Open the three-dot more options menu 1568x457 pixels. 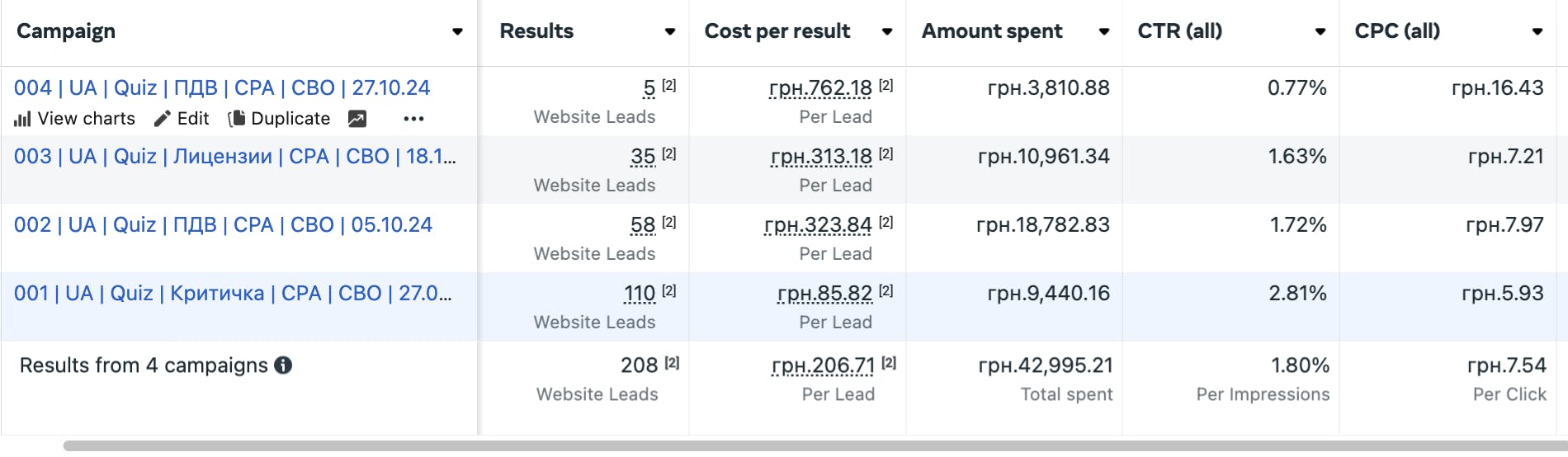(413, 119)
